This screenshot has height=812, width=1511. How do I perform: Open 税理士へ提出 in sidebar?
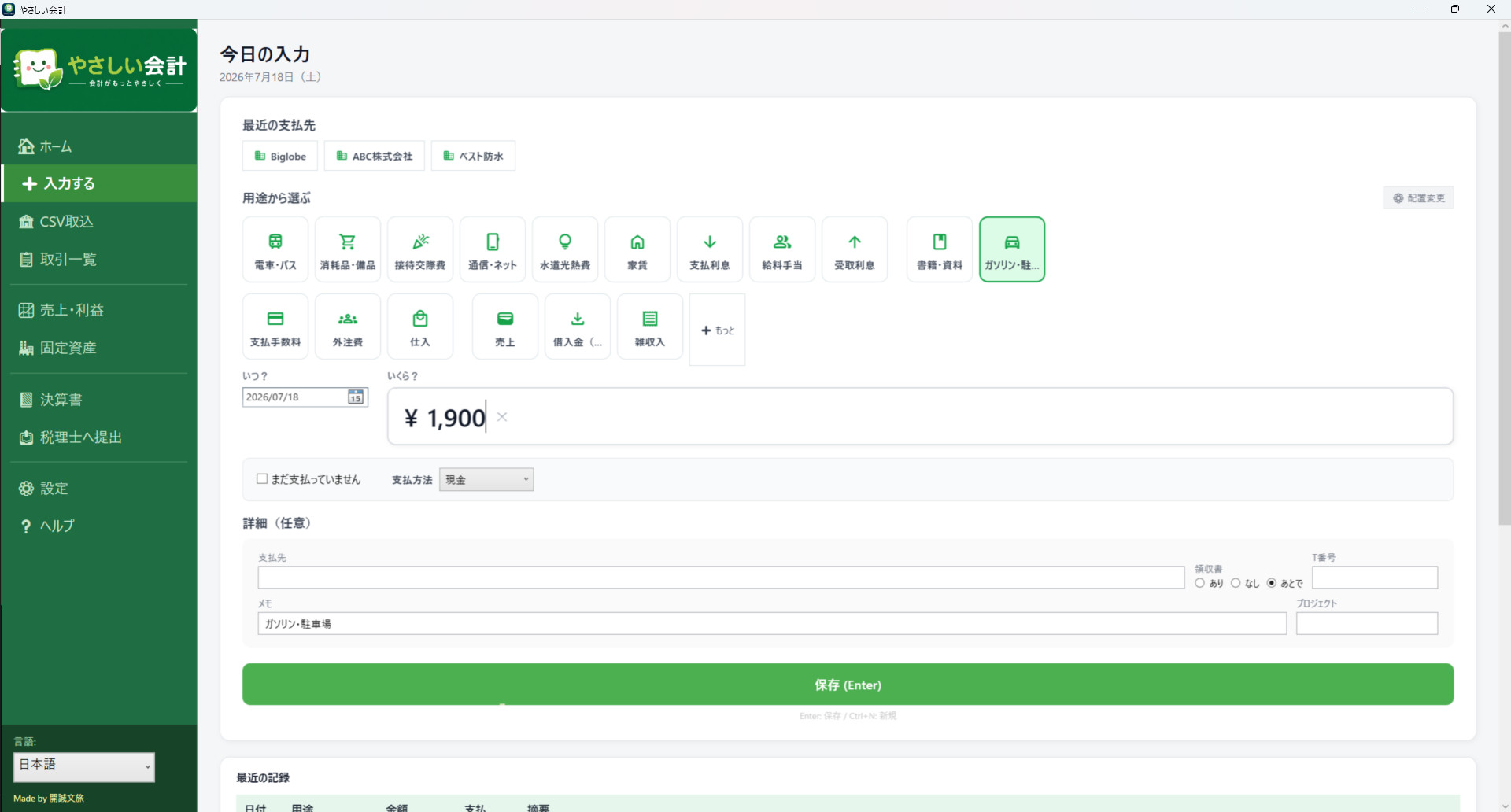point(99,437)
